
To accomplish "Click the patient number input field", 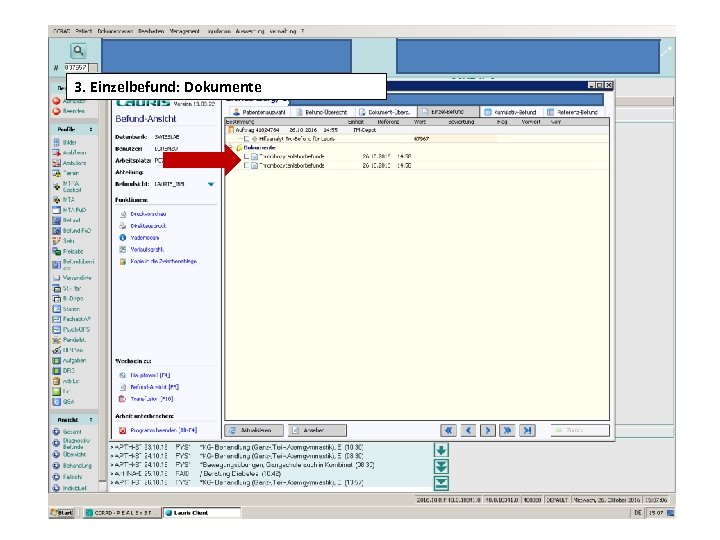I will click(76, 68).
